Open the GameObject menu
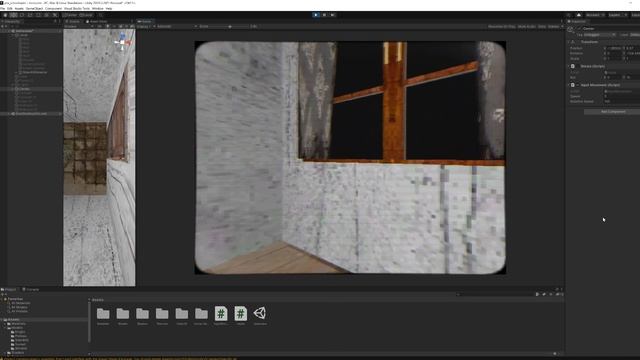This screenshot has width=640, height=360. coord(34,8)
